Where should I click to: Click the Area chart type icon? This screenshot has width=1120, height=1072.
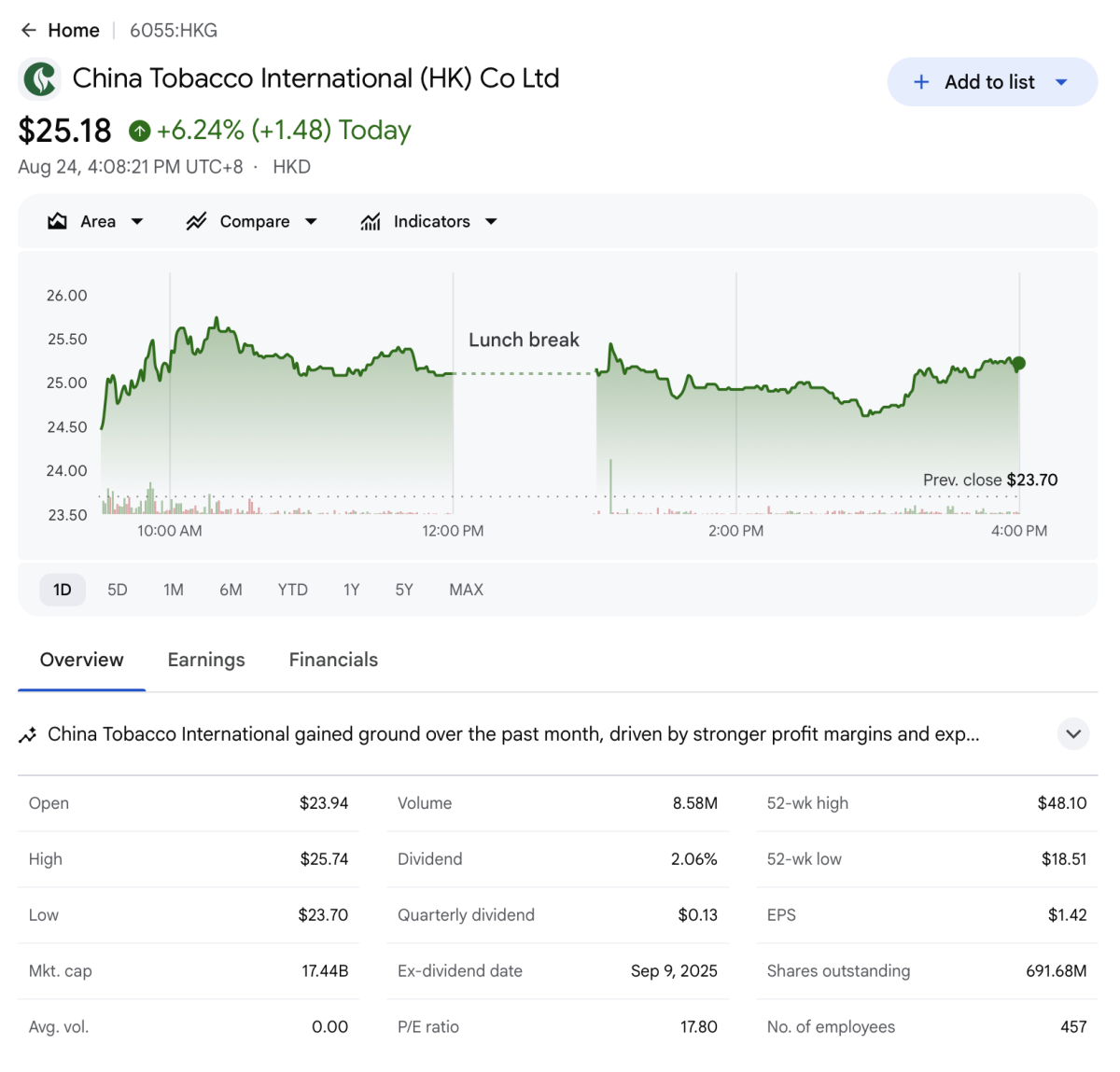(58, 221)
